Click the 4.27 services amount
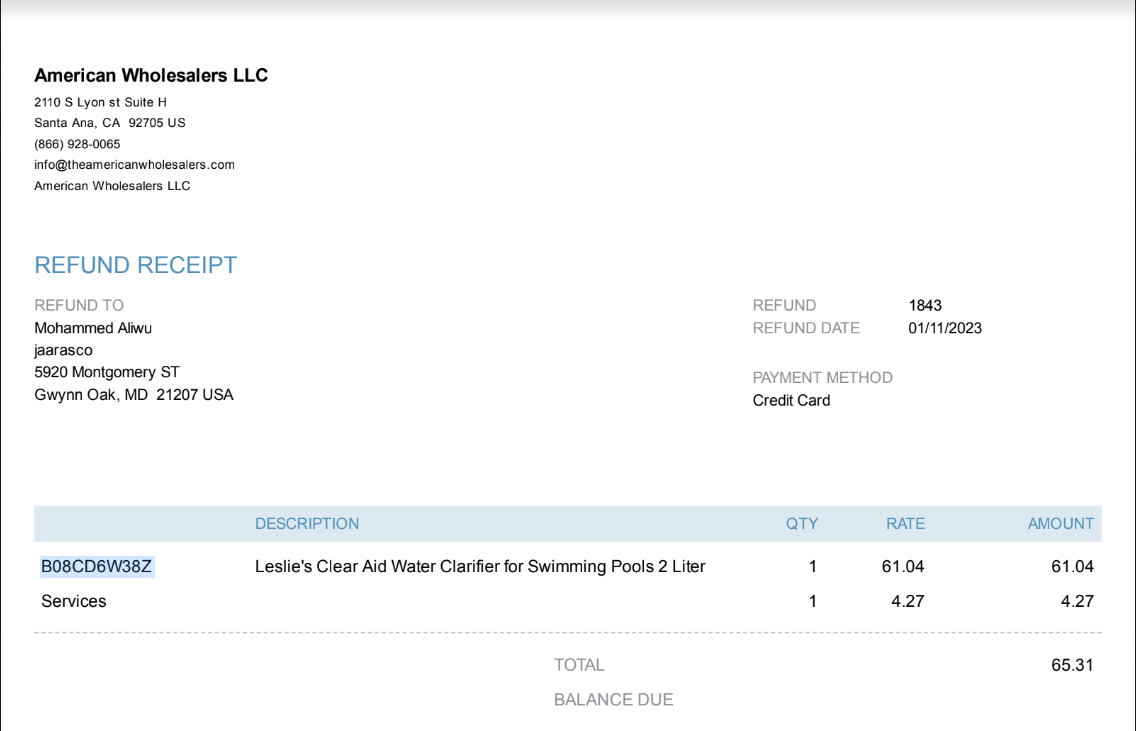1136x731 pixels. tap(1077, 601)
